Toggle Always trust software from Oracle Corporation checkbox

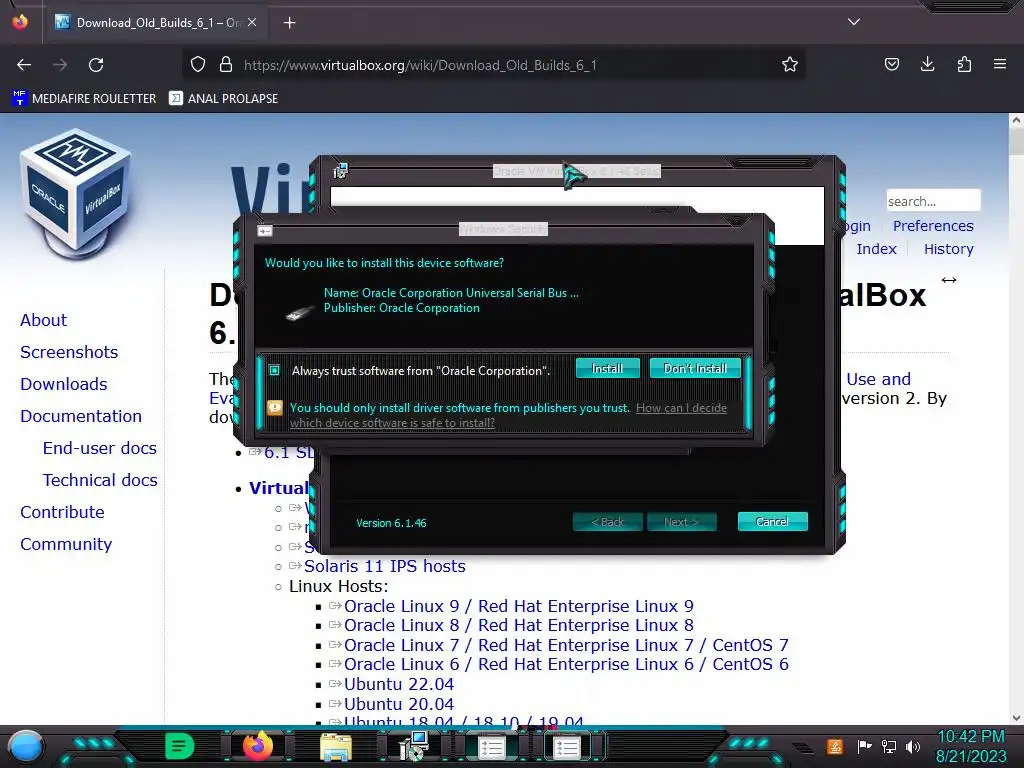coord(274,370)
